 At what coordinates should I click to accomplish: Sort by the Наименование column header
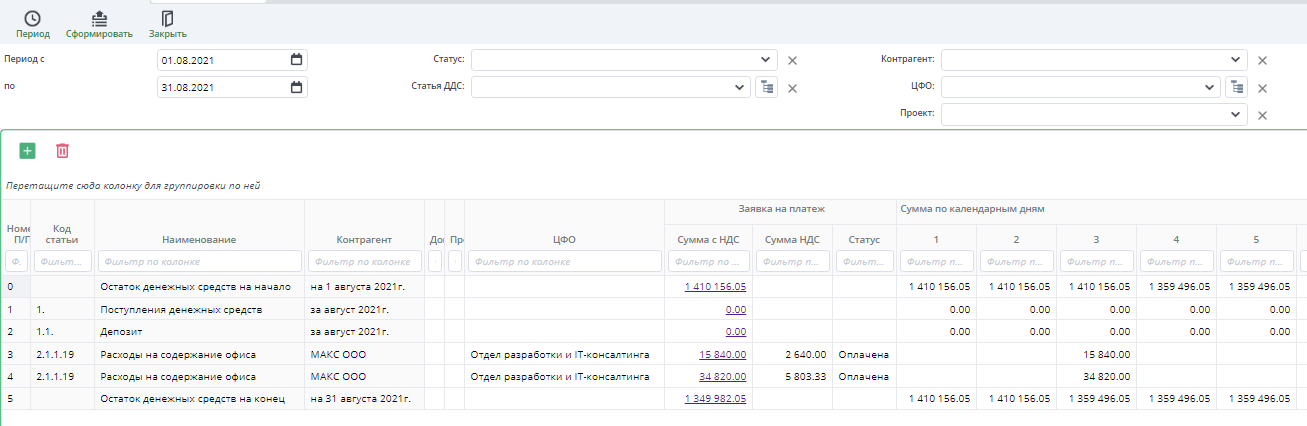click(198, 240)
